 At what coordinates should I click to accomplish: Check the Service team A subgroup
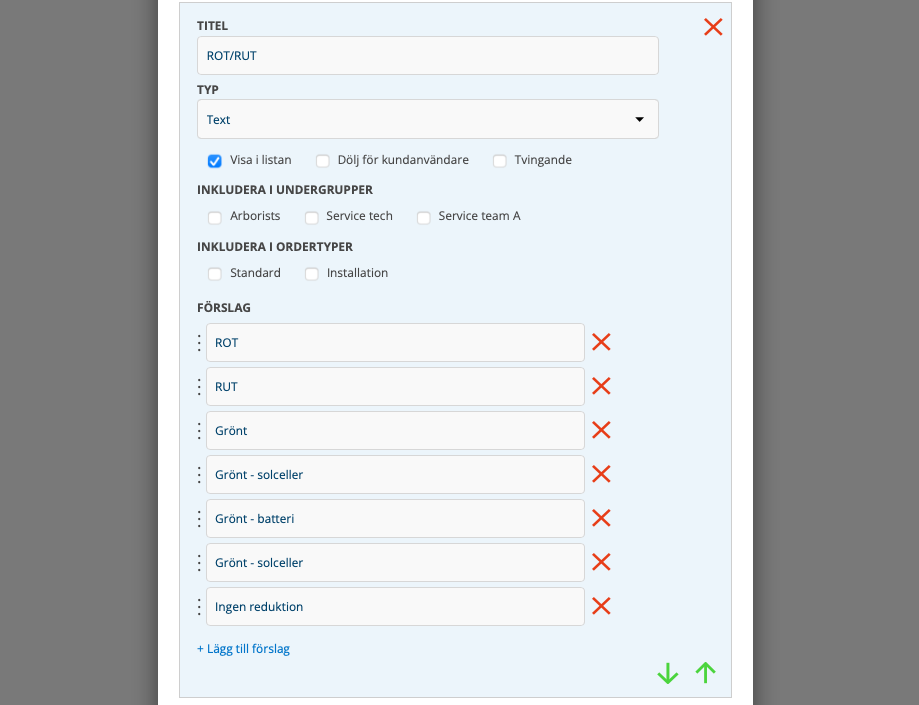click(423, 217)
